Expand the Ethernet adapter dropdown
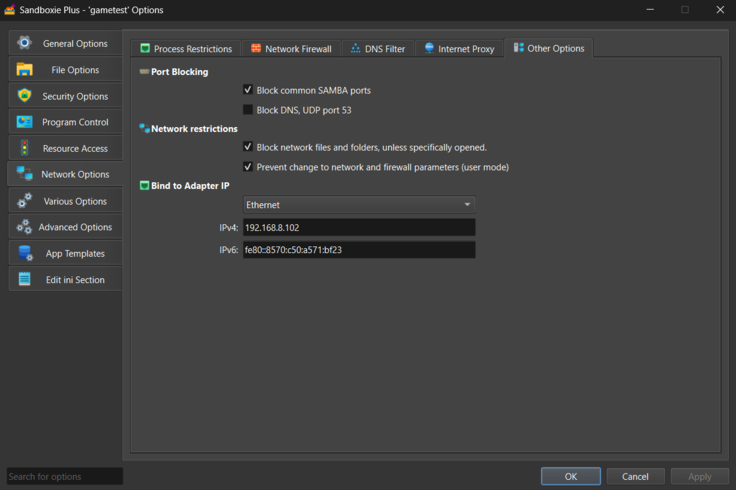The width and height of the screenshot is (736, 490). click(358, 205)
